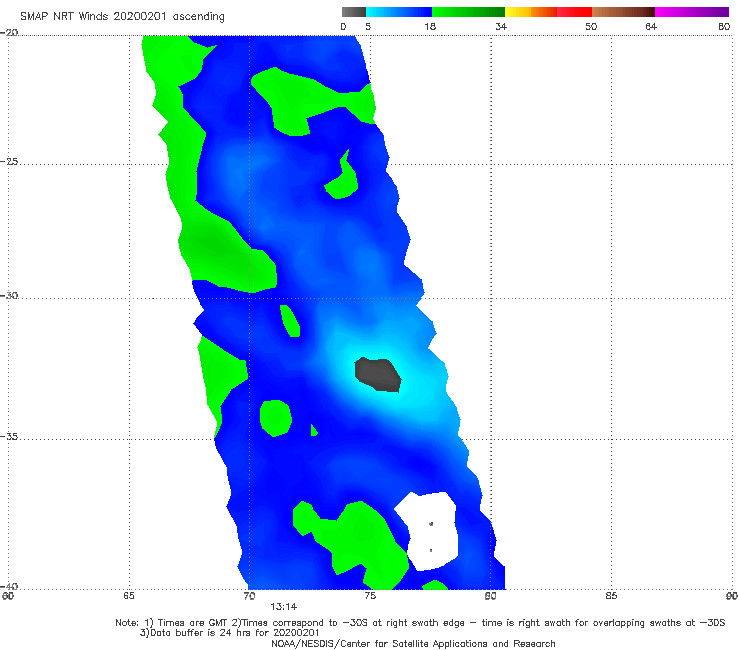Click the color bar label '5'

point(368,26)
